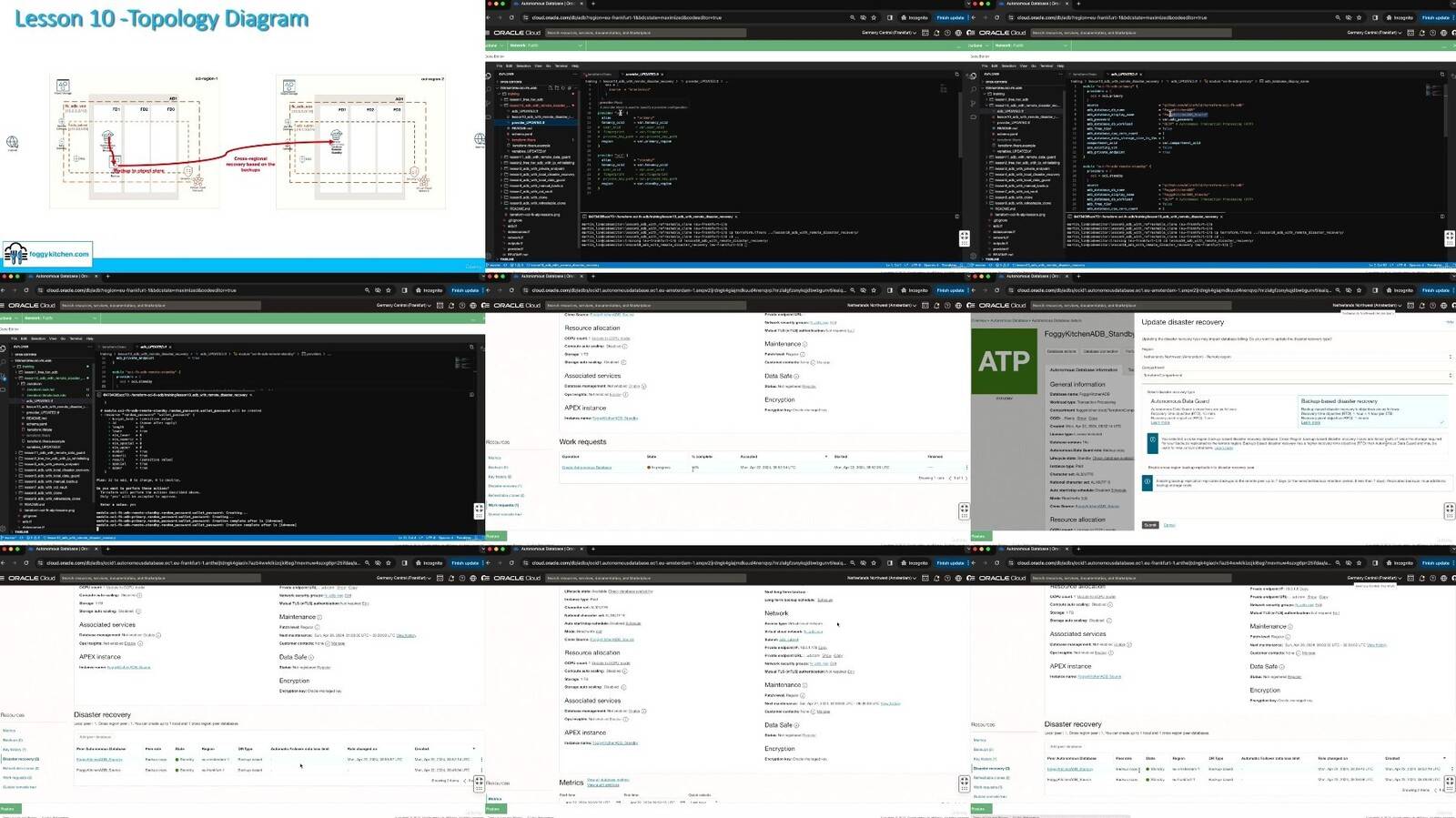Image resolution: width=1456 pixels, height=818 pixels.
Task: Open Edit menu in terraform apply terminal pane
Action: (23, 338)
